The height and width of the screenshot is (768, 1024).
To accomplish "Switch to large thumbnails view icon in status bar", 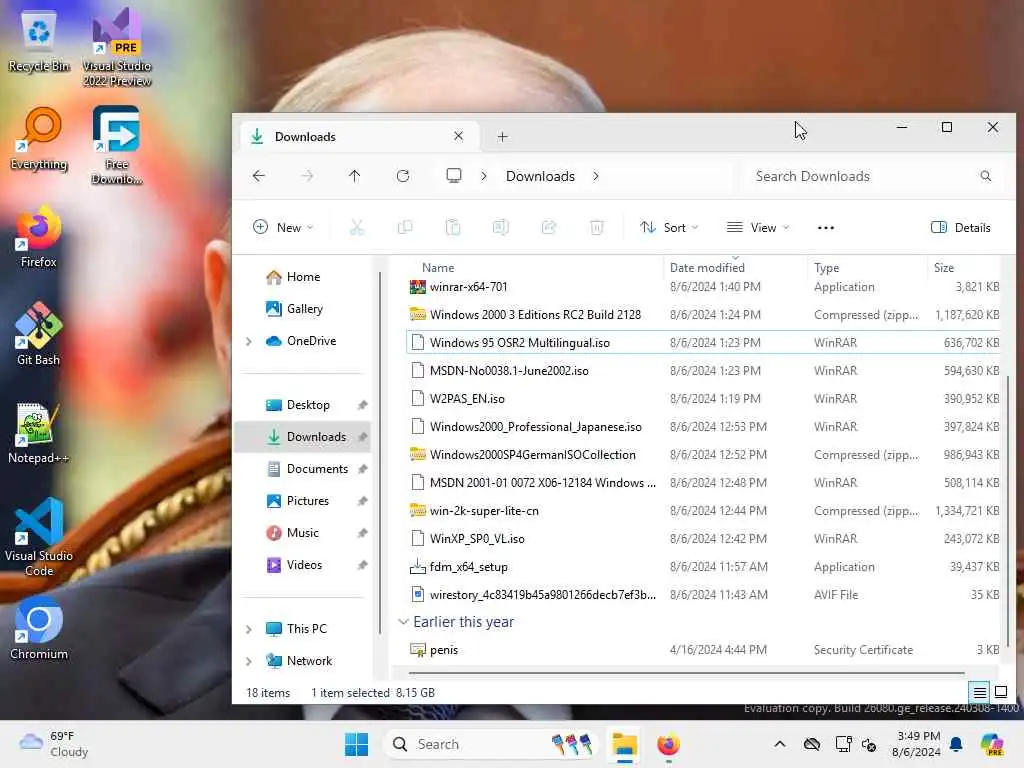I will [1000, 692].
